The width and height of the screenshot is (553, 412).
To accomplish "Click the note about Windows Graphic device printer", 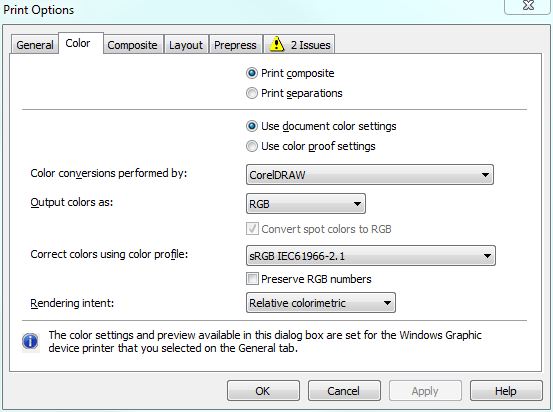I will pyautogui.click(x=265, y=341).
